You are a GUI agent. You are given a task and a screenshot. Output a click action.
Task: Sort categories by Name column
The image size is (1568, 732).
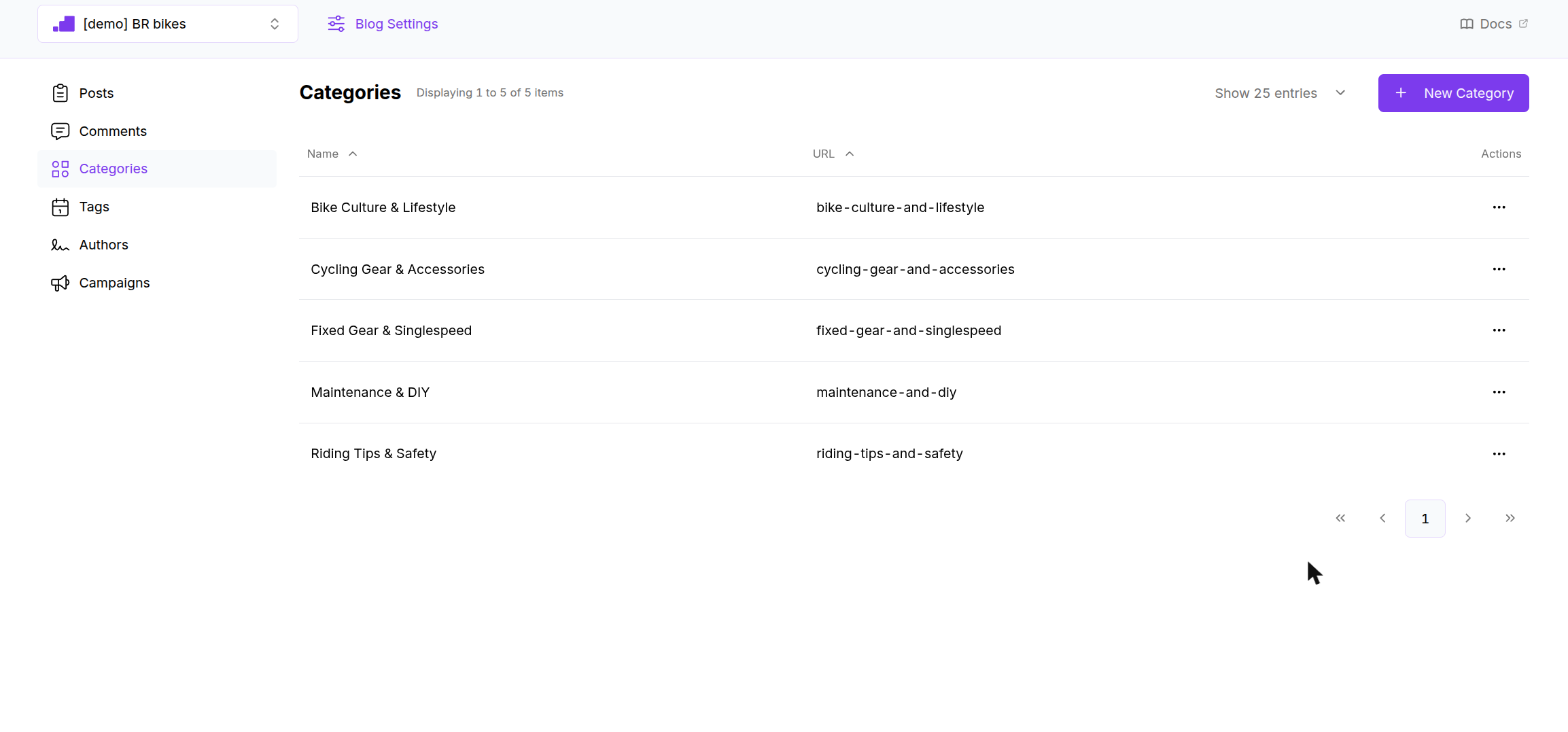tap(332, 154)
